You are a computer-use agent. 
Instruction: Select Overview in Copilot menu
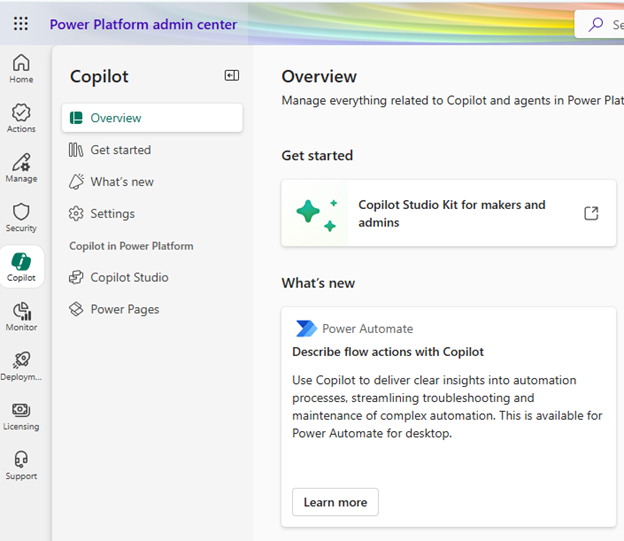point(152,118)
